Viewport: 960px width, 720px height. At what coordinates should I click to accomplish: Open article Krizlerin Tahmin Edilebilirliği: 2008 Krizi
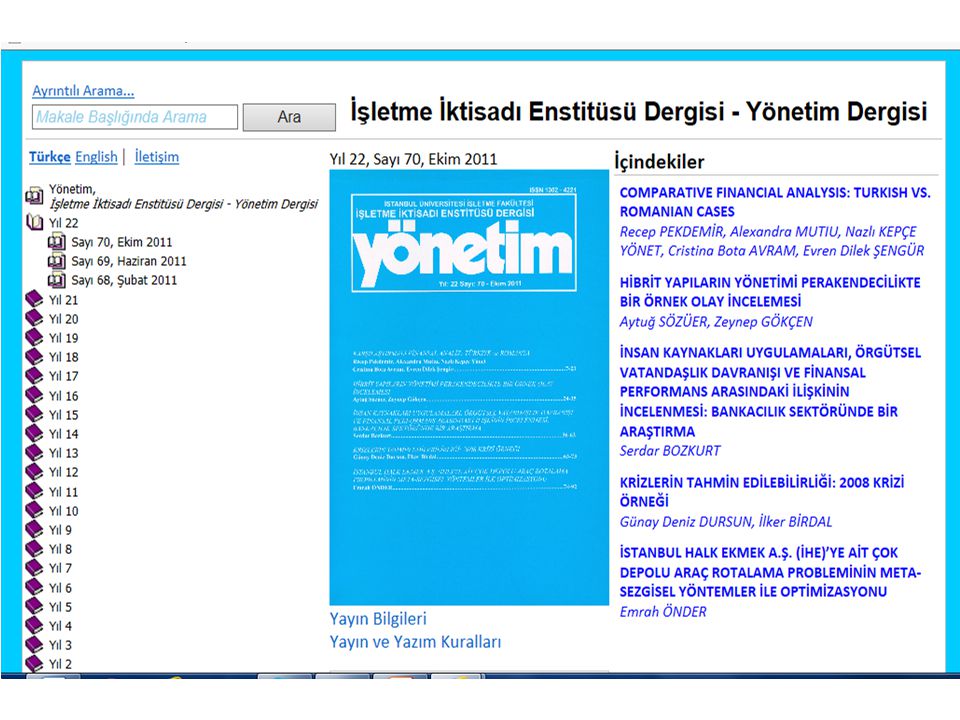click(762, 492)
